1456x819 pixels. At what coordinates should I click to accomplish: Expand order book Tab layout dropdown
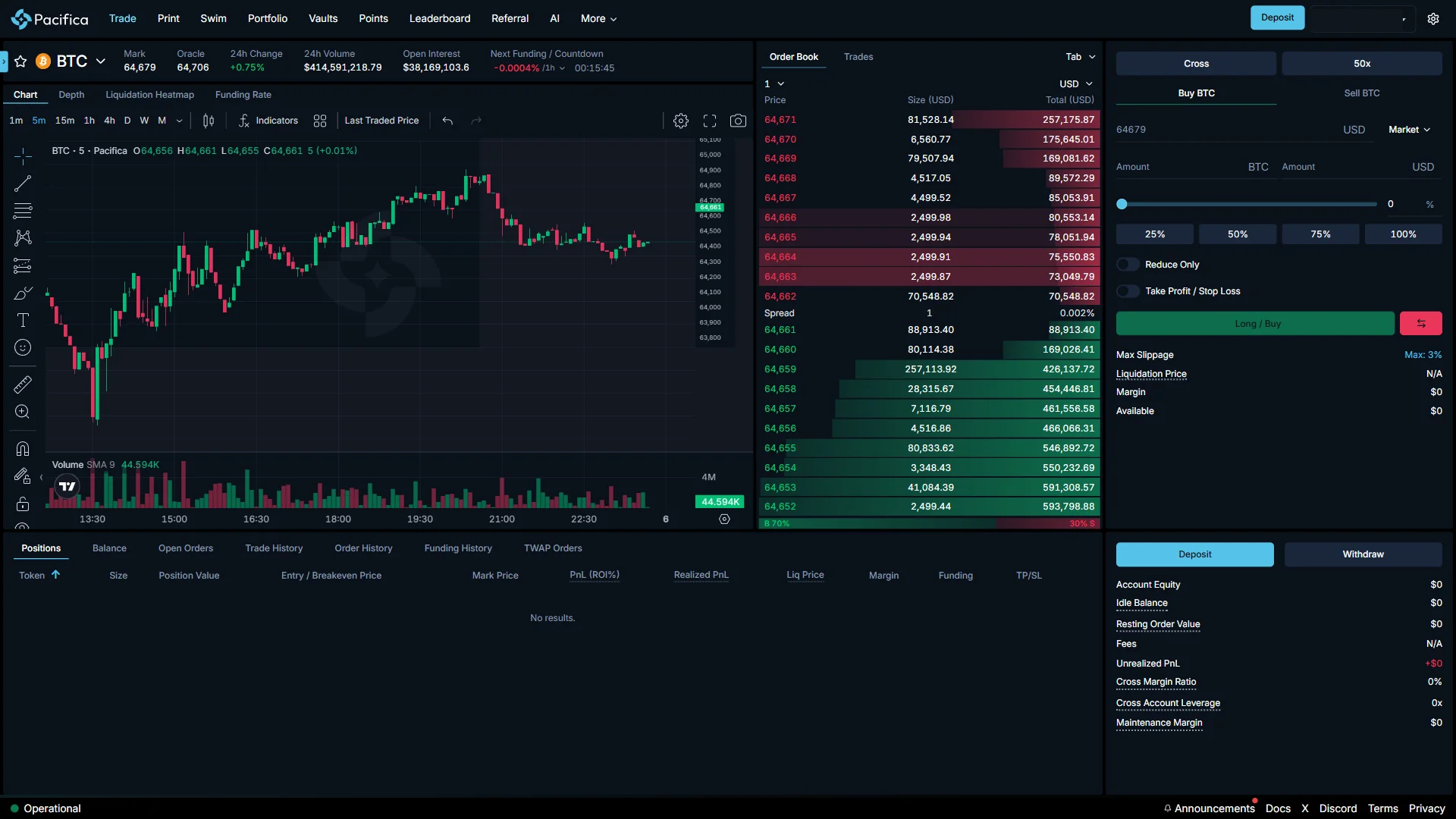1081,57
